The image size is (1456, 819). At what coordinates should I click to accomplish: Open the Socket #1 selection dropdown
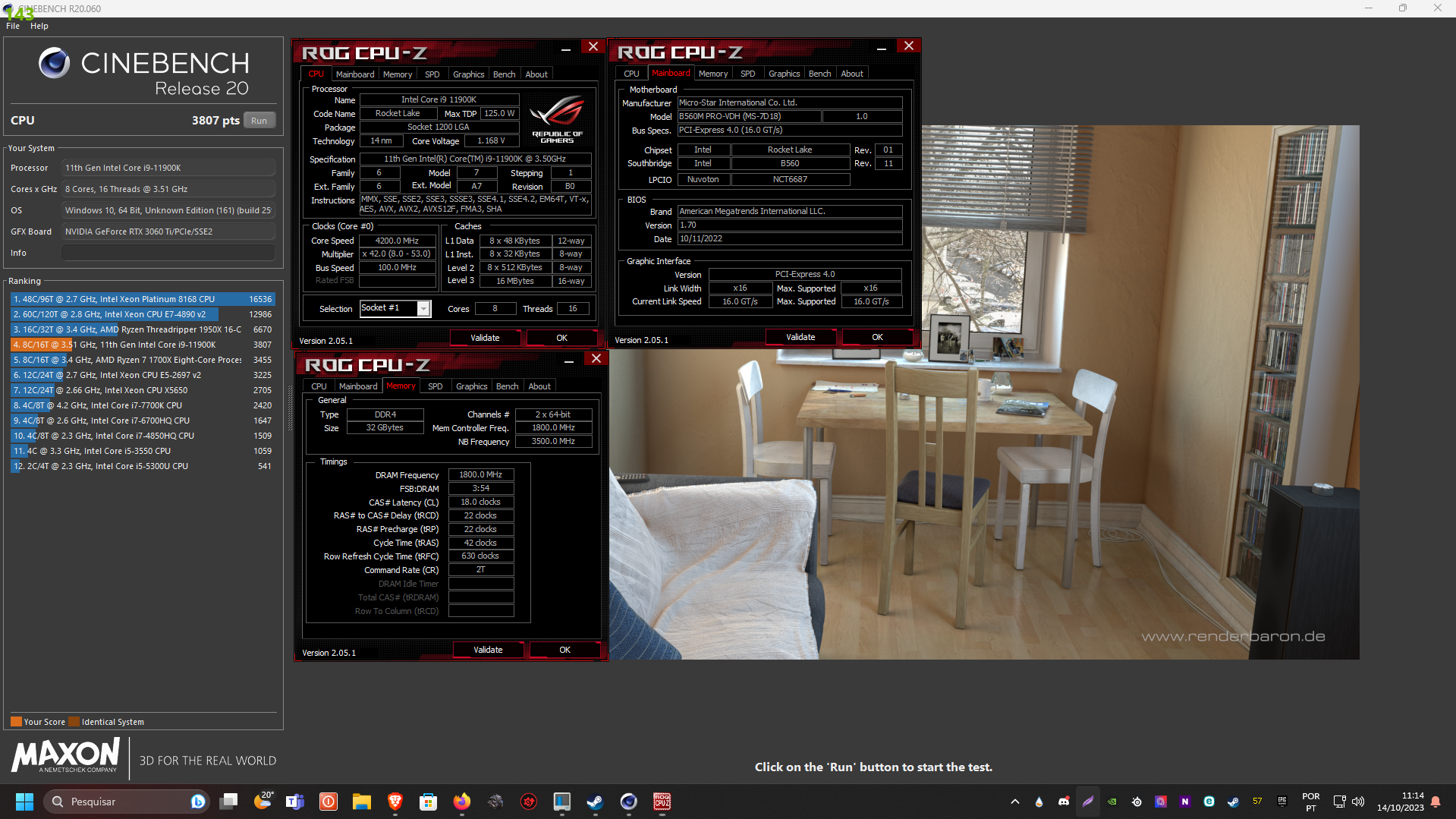click(395, 308)
